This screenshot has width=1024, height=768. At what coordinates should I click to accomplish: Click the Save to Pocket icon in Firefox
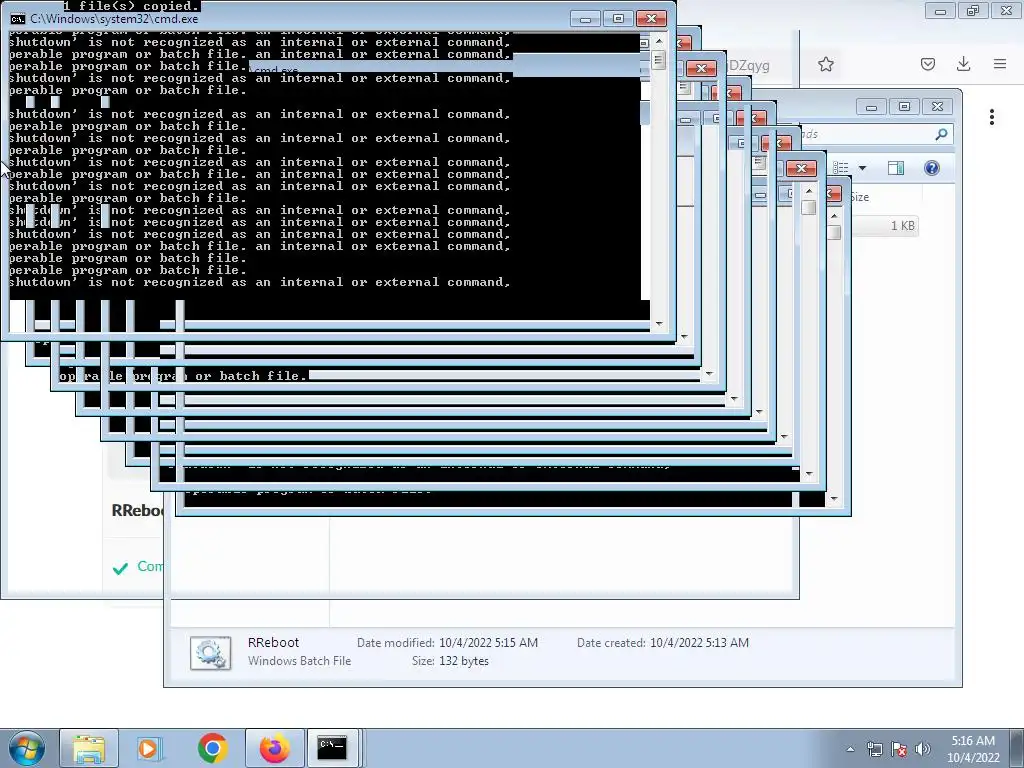[x=928, y=64]
